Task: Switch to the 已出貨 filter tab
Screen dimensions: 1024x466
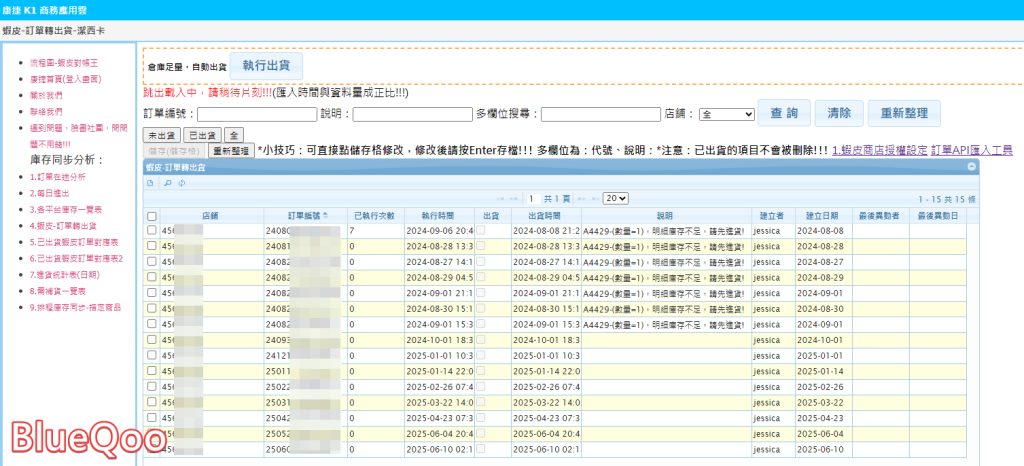Action: tap(203, 134)
